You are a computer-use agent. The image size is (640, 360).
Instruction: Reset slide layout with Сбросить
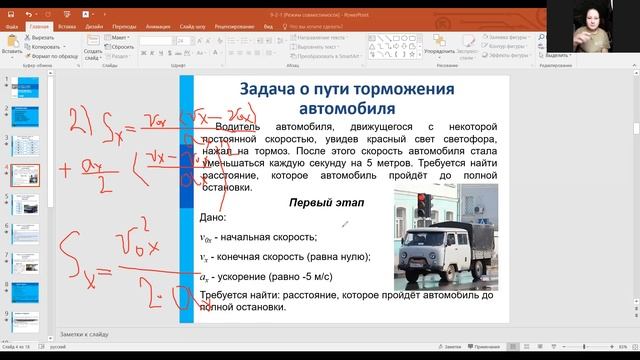point(119,47)
